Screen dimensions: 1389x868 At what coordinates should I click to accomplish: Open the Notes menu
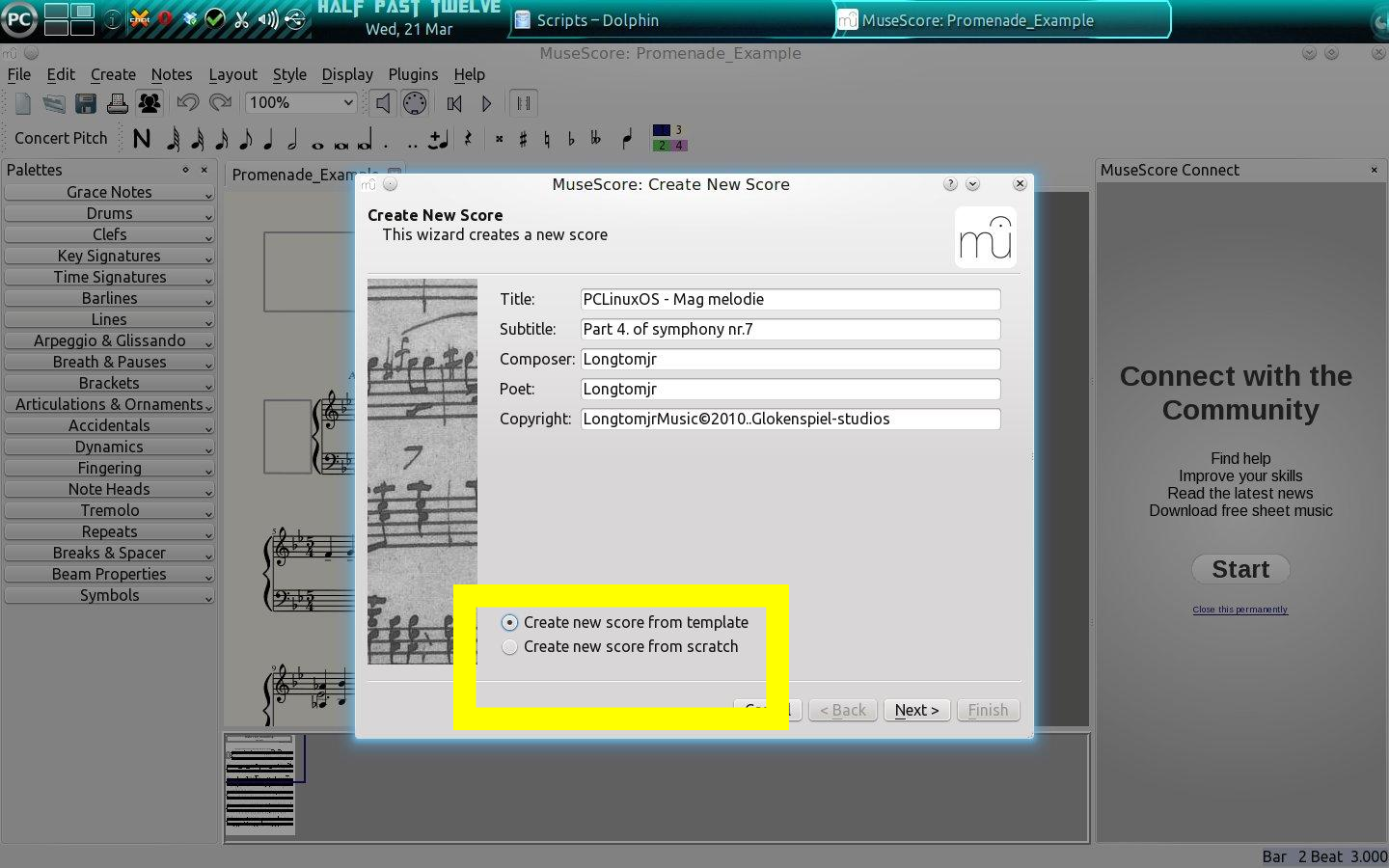tap(171, 74)
